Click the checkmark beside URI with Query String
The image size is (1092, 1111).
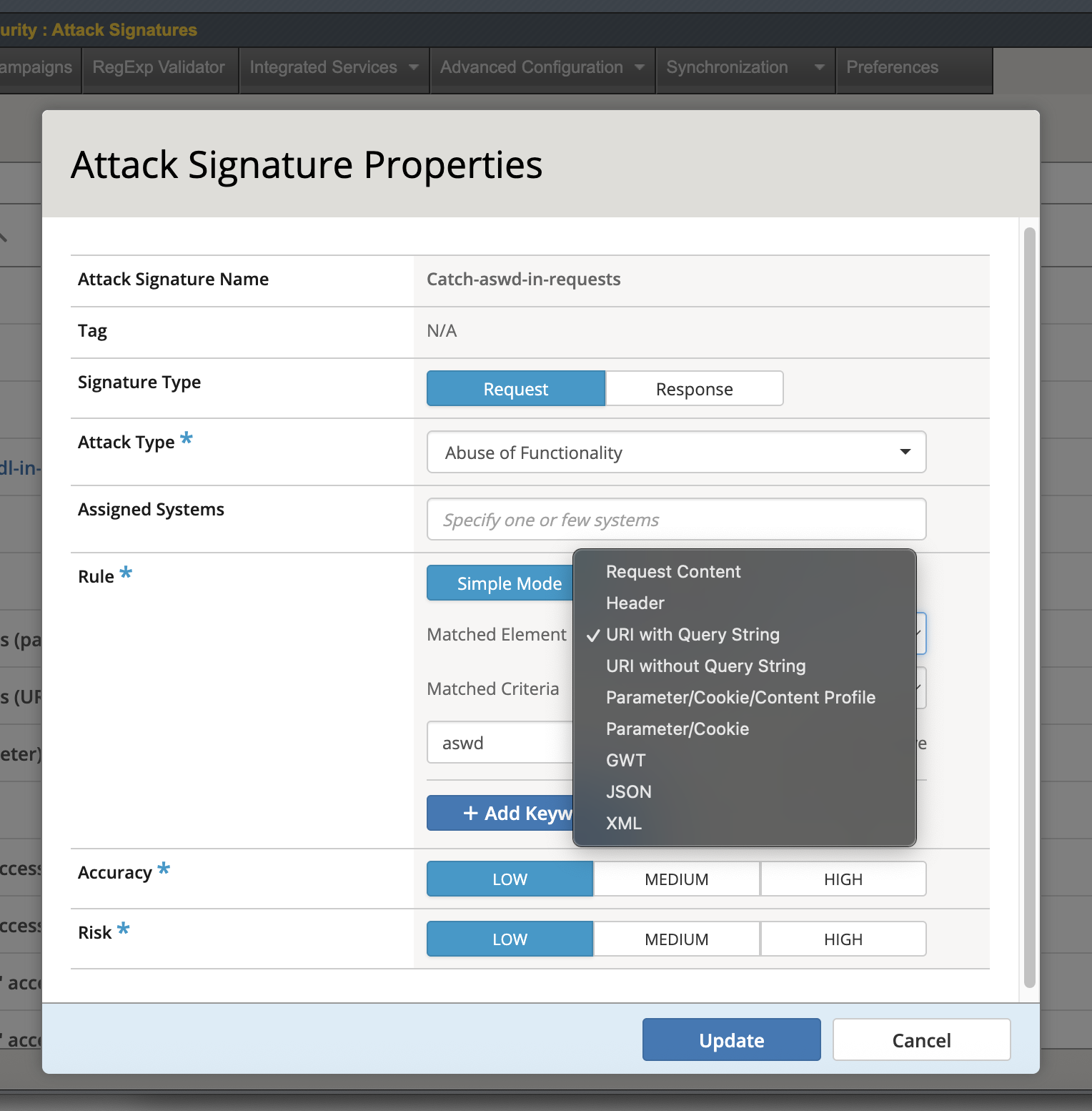592,636
